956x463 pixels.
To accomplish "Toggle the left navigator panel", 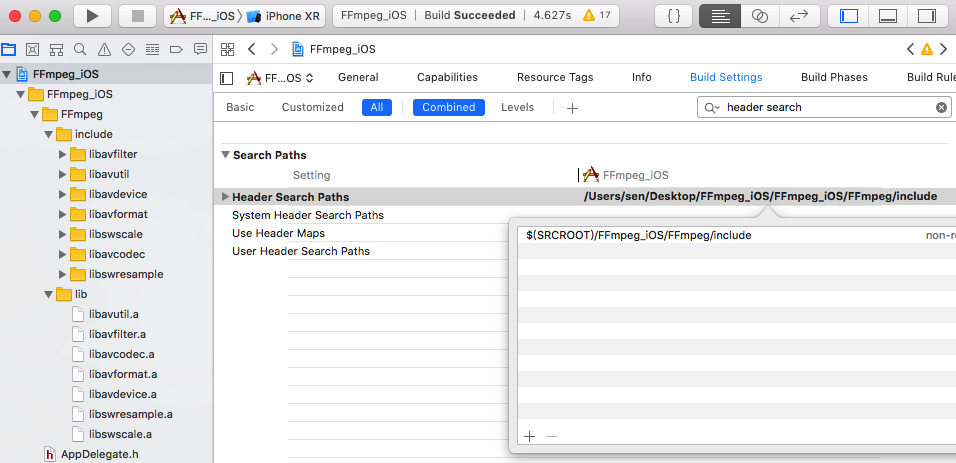I will pyautogui.click(x=849, y=16).
